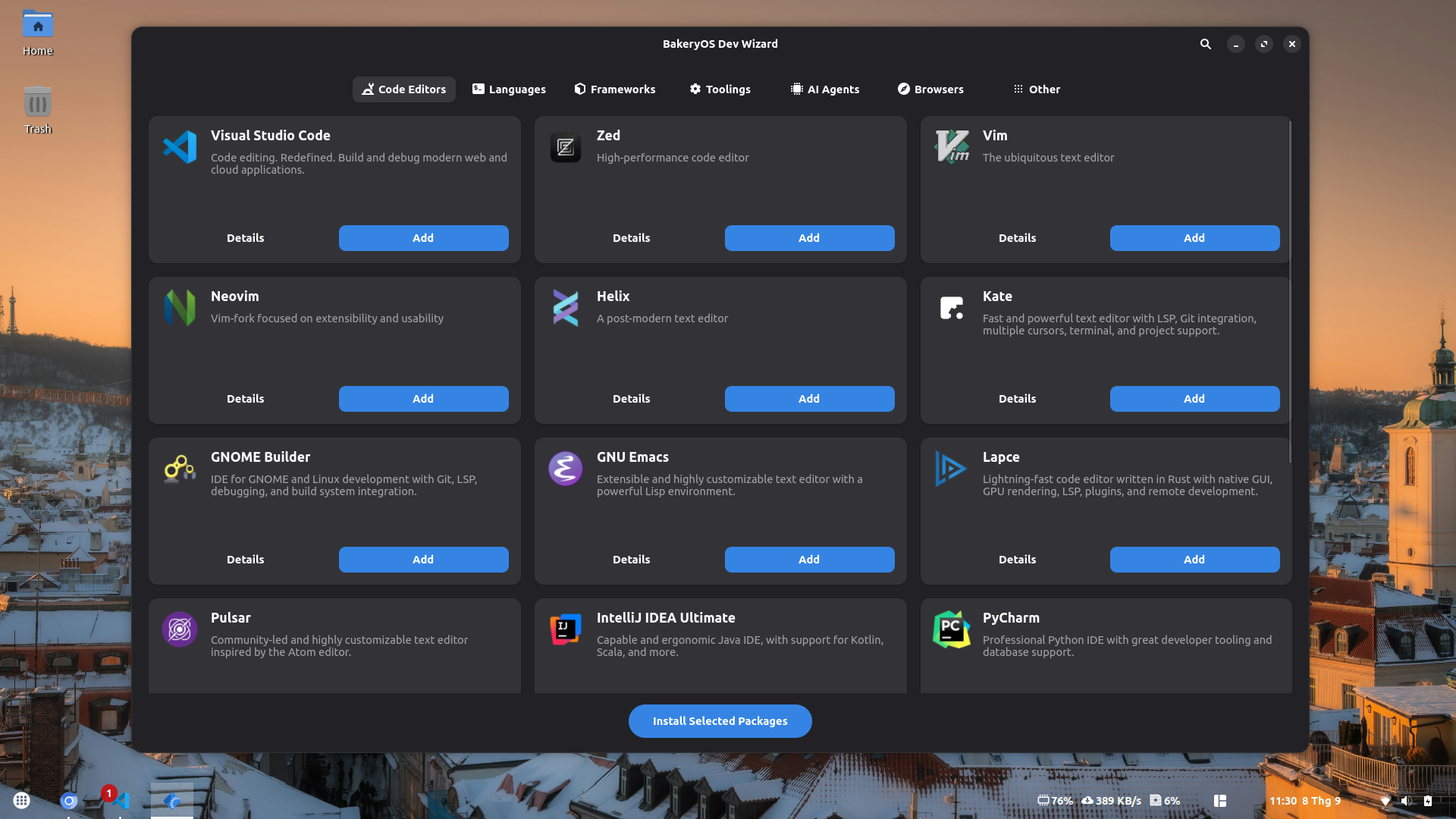Click the PyCharm title text

pyautogui.click(x=1011, y=618)
